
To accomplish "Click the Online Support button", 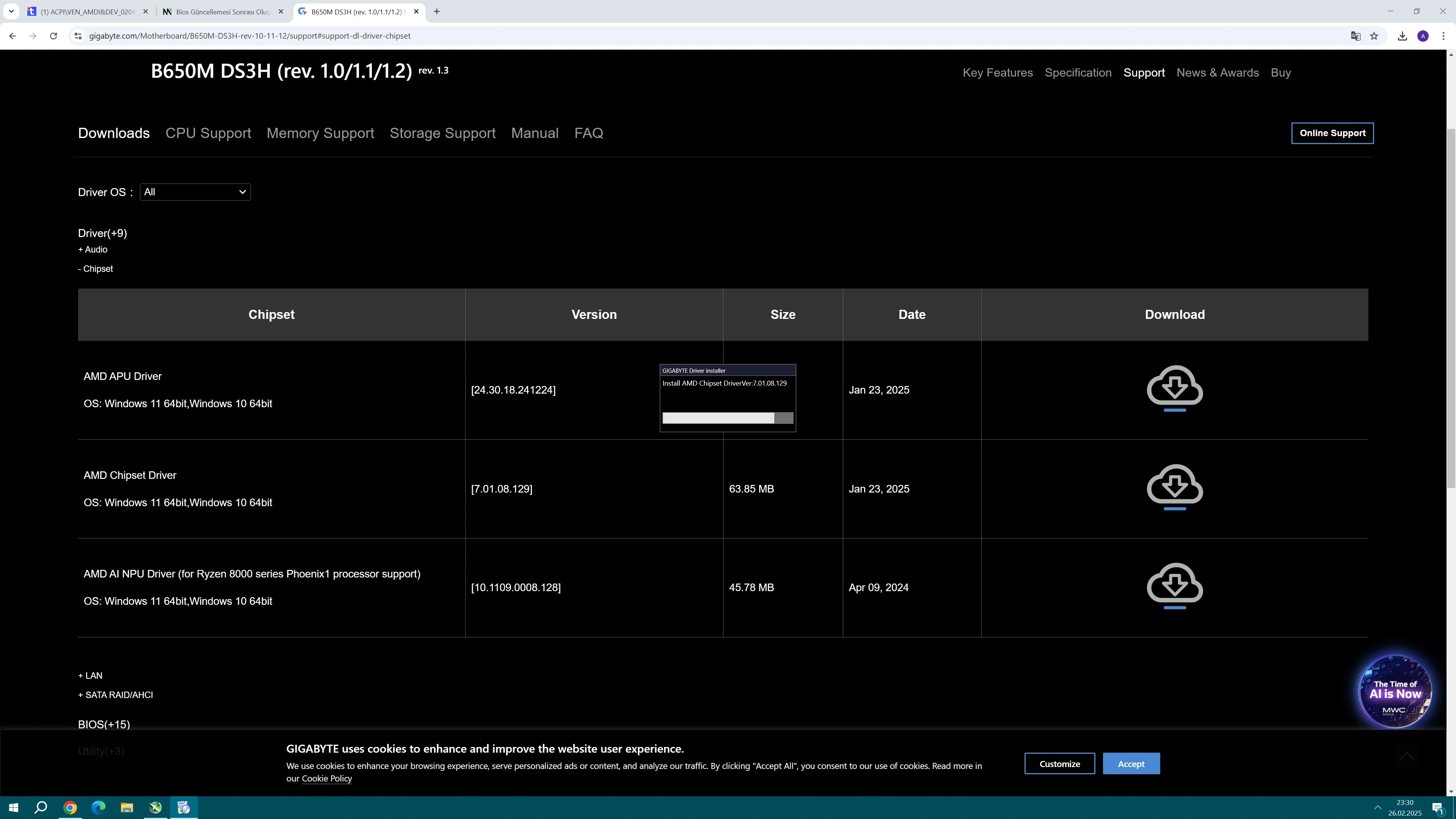I will [x=1332, y=133].
